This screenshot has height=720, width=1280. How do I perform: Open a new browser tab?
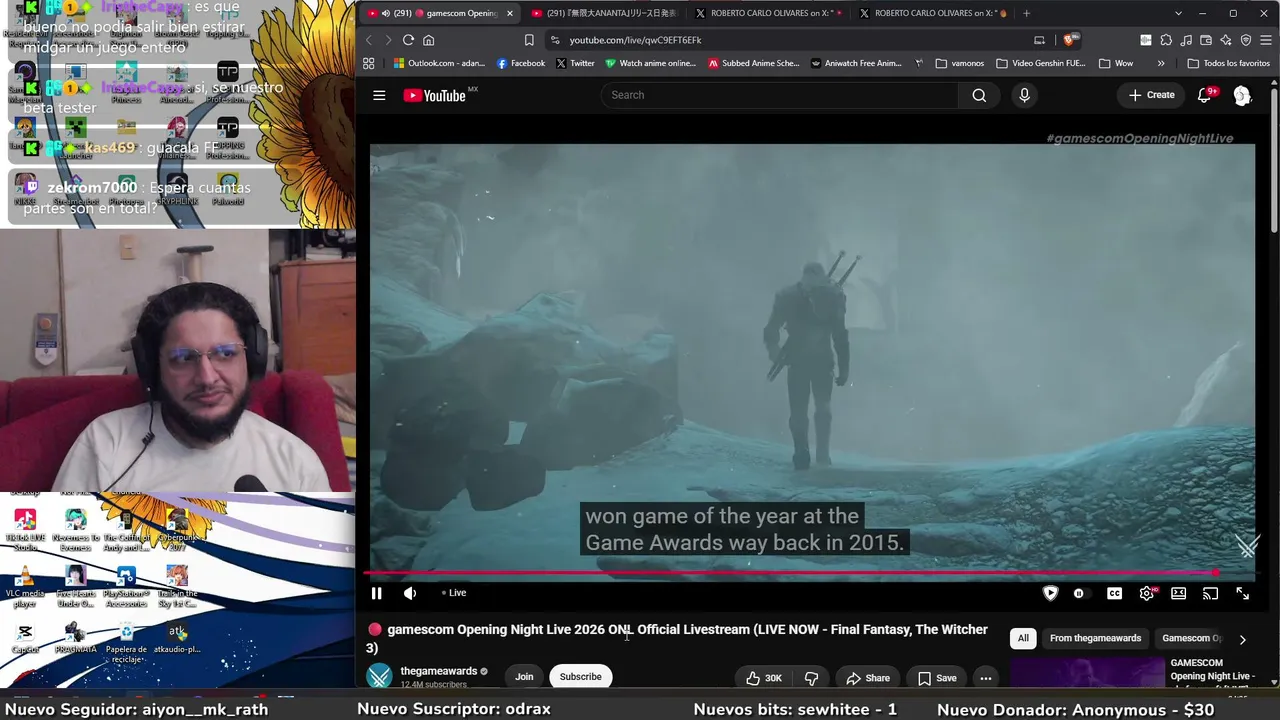1026,13
